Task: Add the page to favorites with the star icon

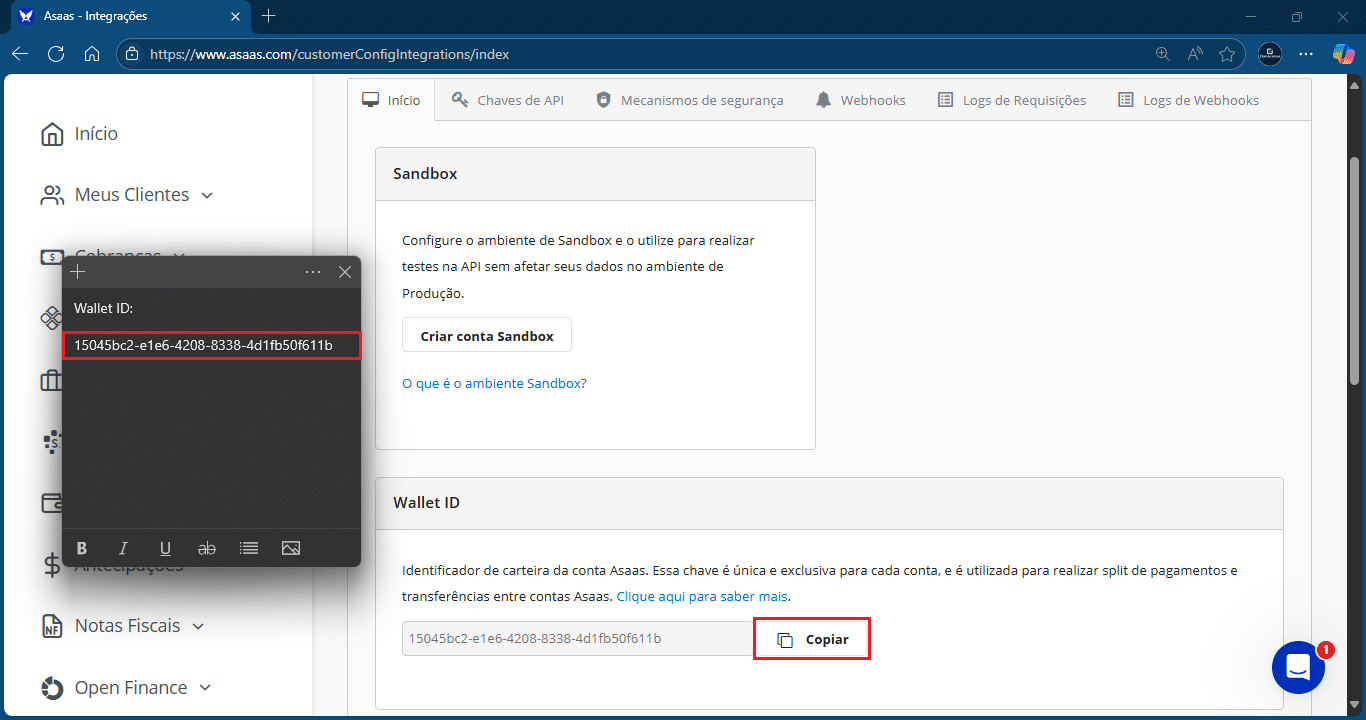Action: [x=1227, y=53]
